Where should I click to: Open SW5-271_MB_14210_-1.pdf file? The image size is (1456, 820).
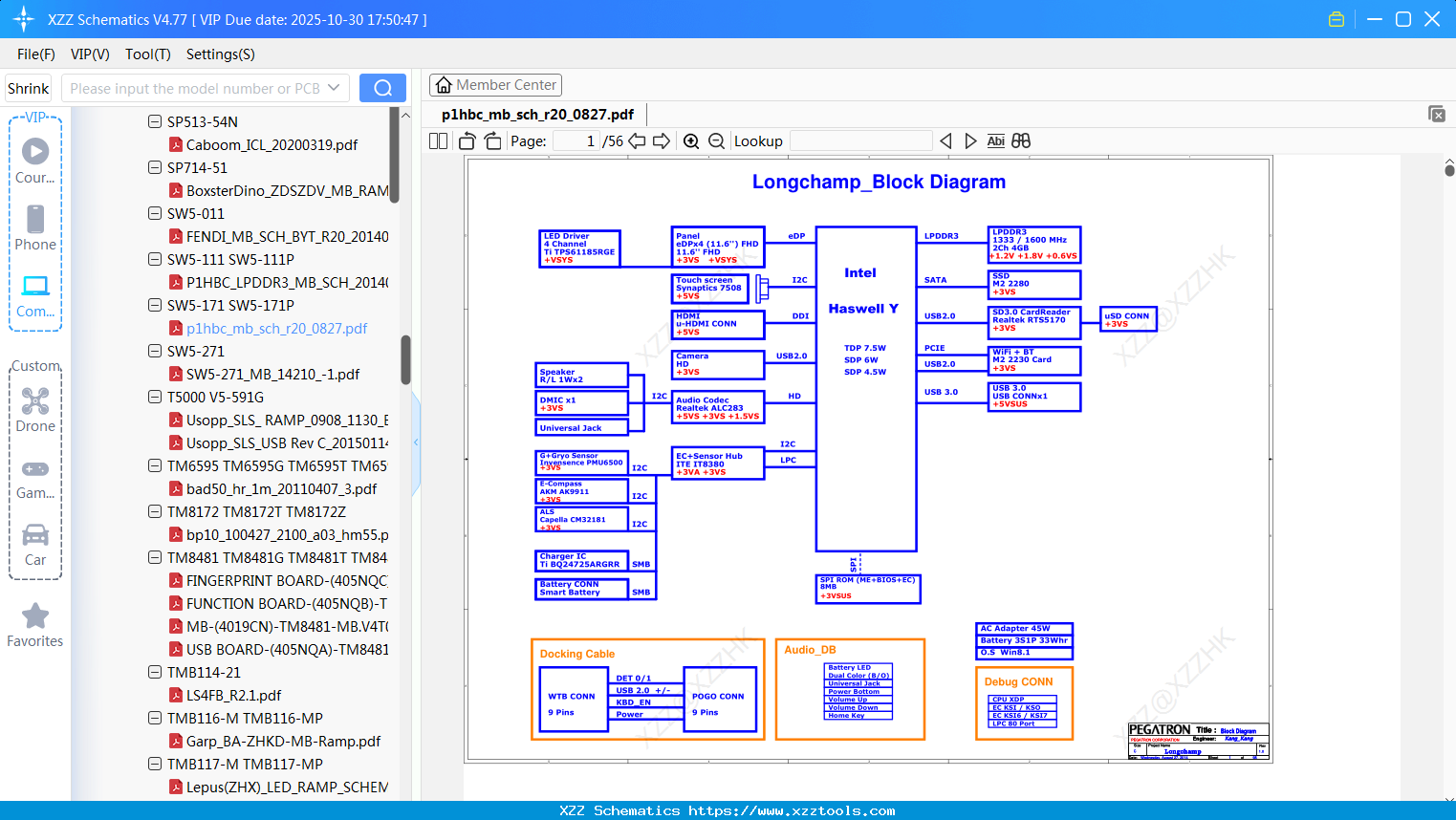pos(272,374)
